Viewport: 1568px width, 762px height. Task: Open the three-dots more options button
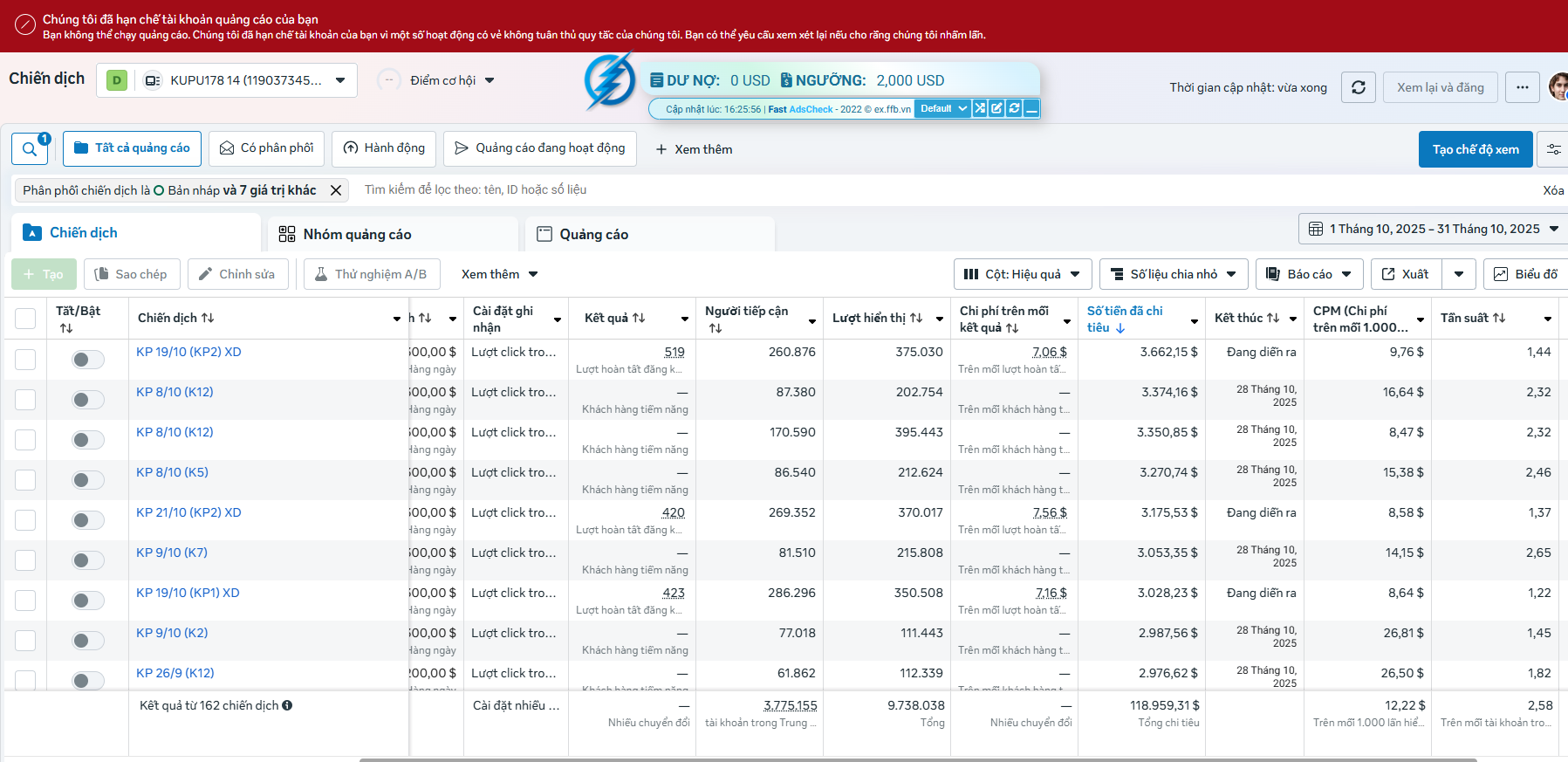1523,87
